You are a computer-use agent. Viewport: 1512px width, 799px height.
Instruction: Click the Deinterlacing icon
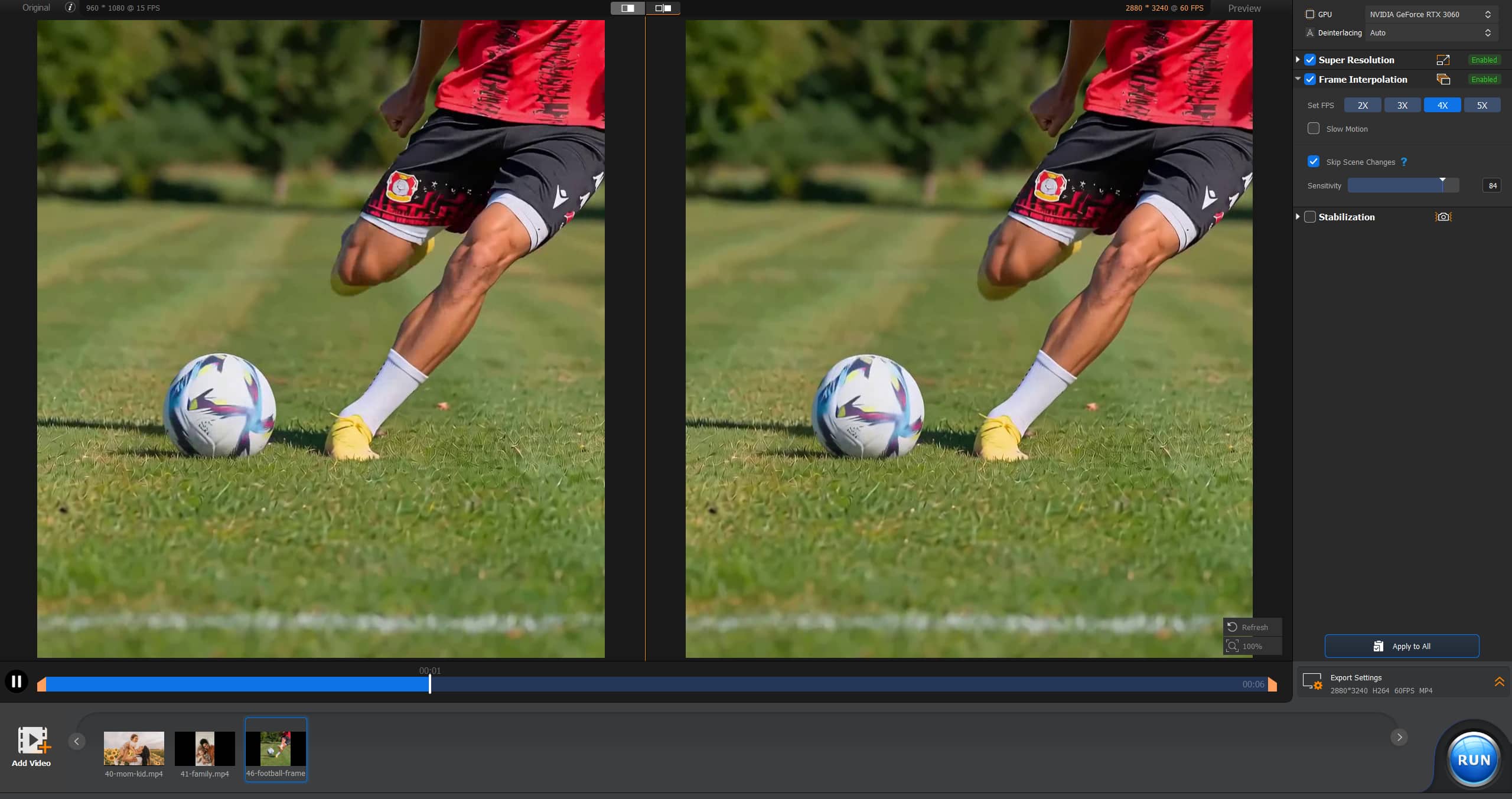coord(1309,33)
